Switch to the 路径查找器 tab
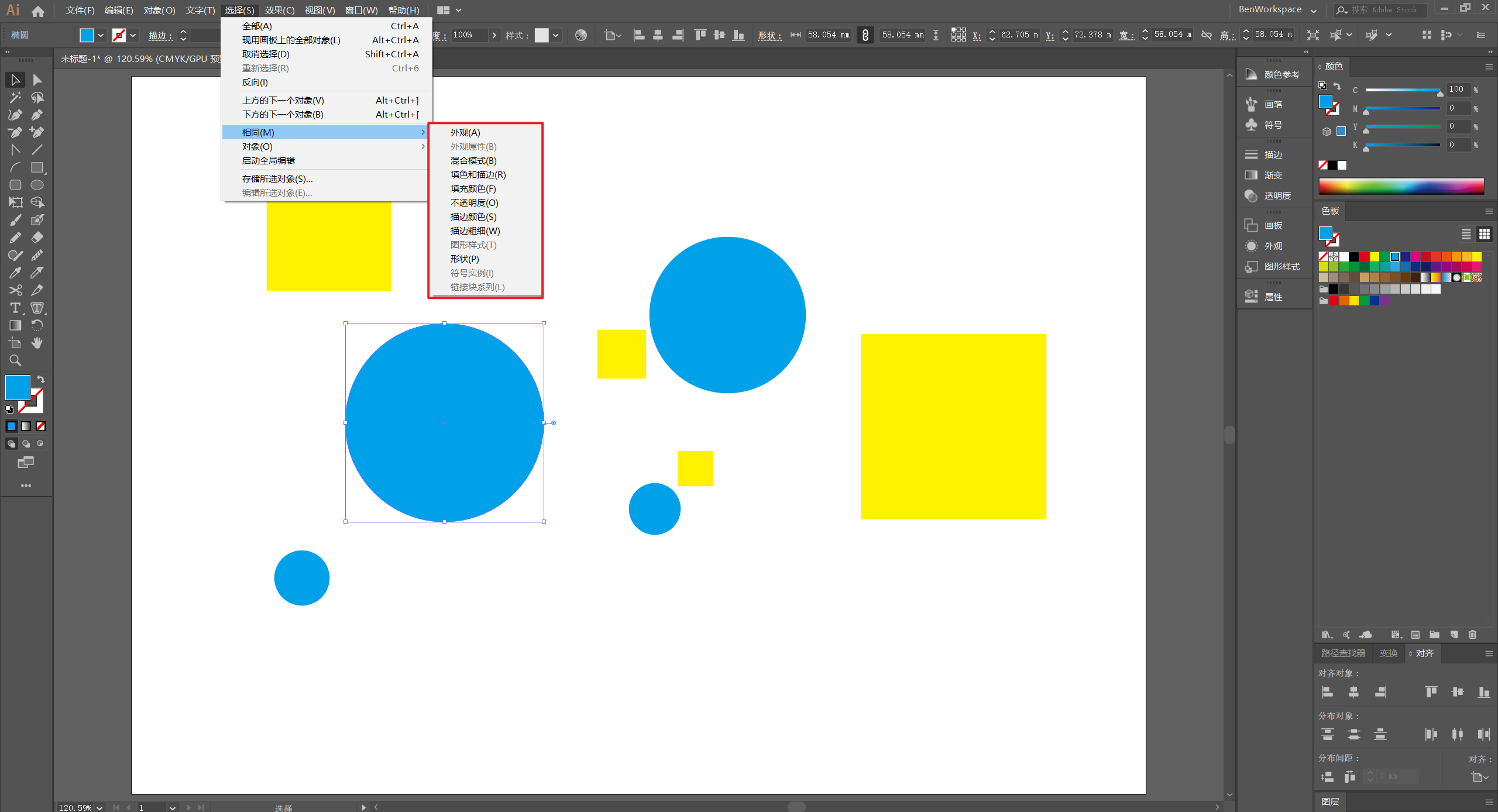 pyautogui.click(x=1342, y=653)
